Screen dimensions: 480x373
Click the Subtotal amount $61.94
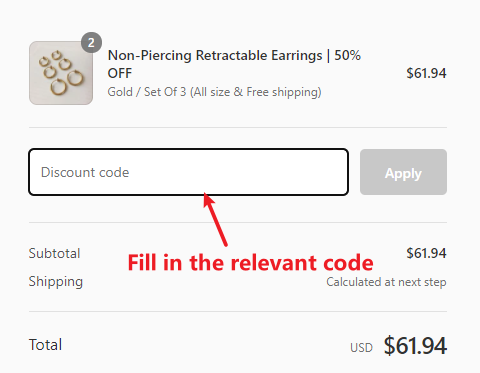(x=426, y=253)
